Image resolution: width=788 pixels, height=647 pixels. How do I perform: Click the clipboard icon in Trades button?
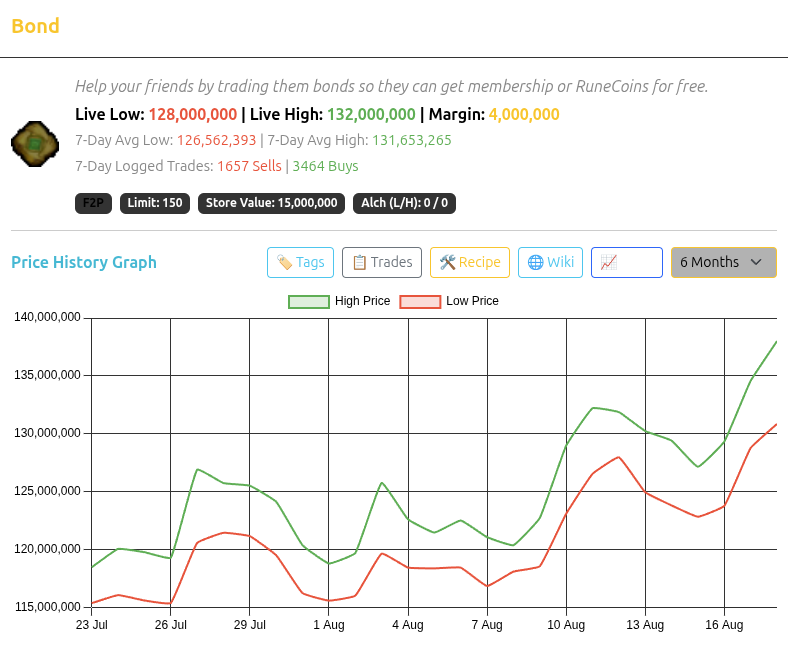click(359, 262)
